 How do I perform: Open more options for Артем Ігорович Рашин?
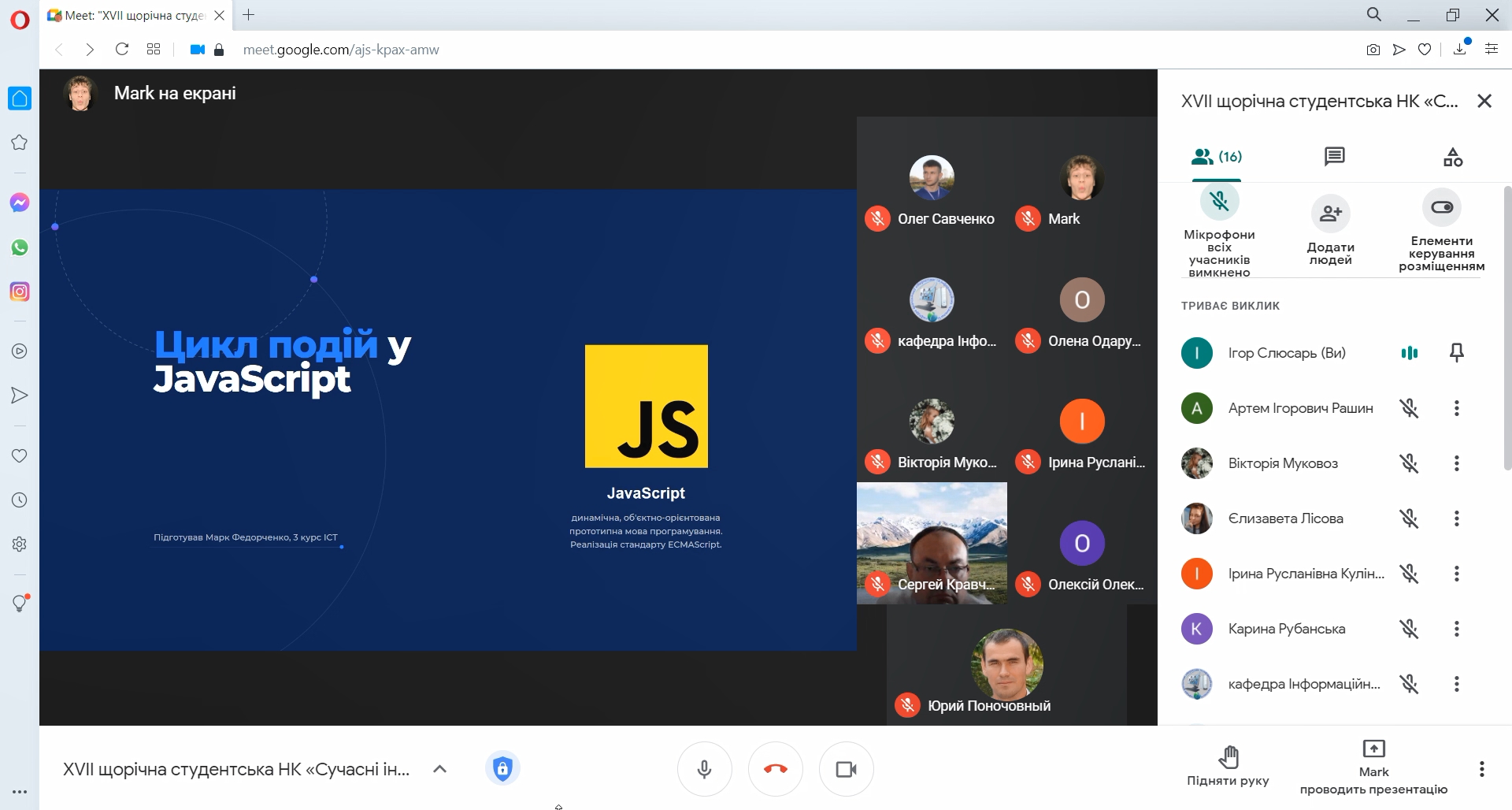click(1457, 408)
